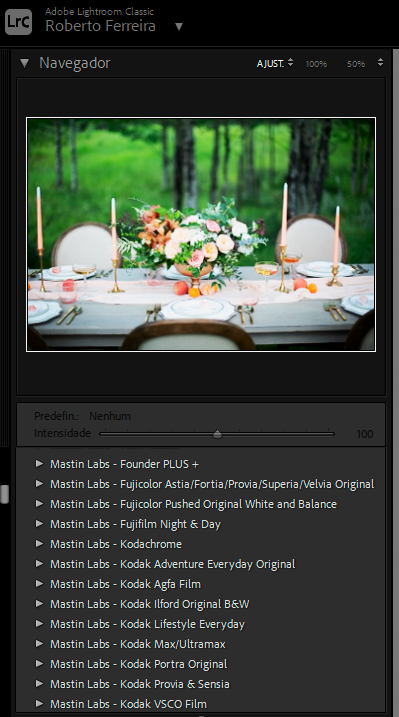Expand Mastin Labs - Founder PLUS + group
Viewport: 399px width, 717px height.
(39, 464)
